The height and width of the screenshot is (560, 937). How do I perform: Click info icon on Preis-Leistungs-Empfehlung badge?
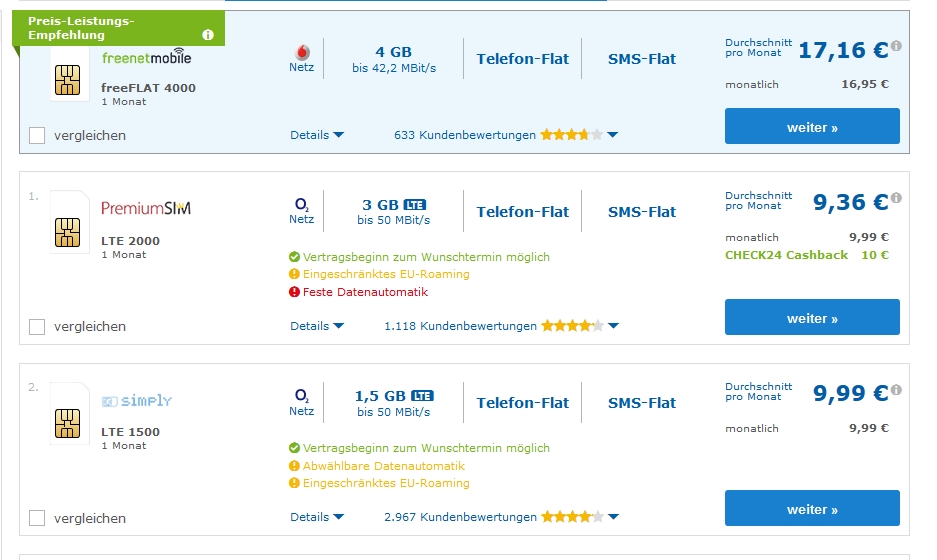point(208,35)
